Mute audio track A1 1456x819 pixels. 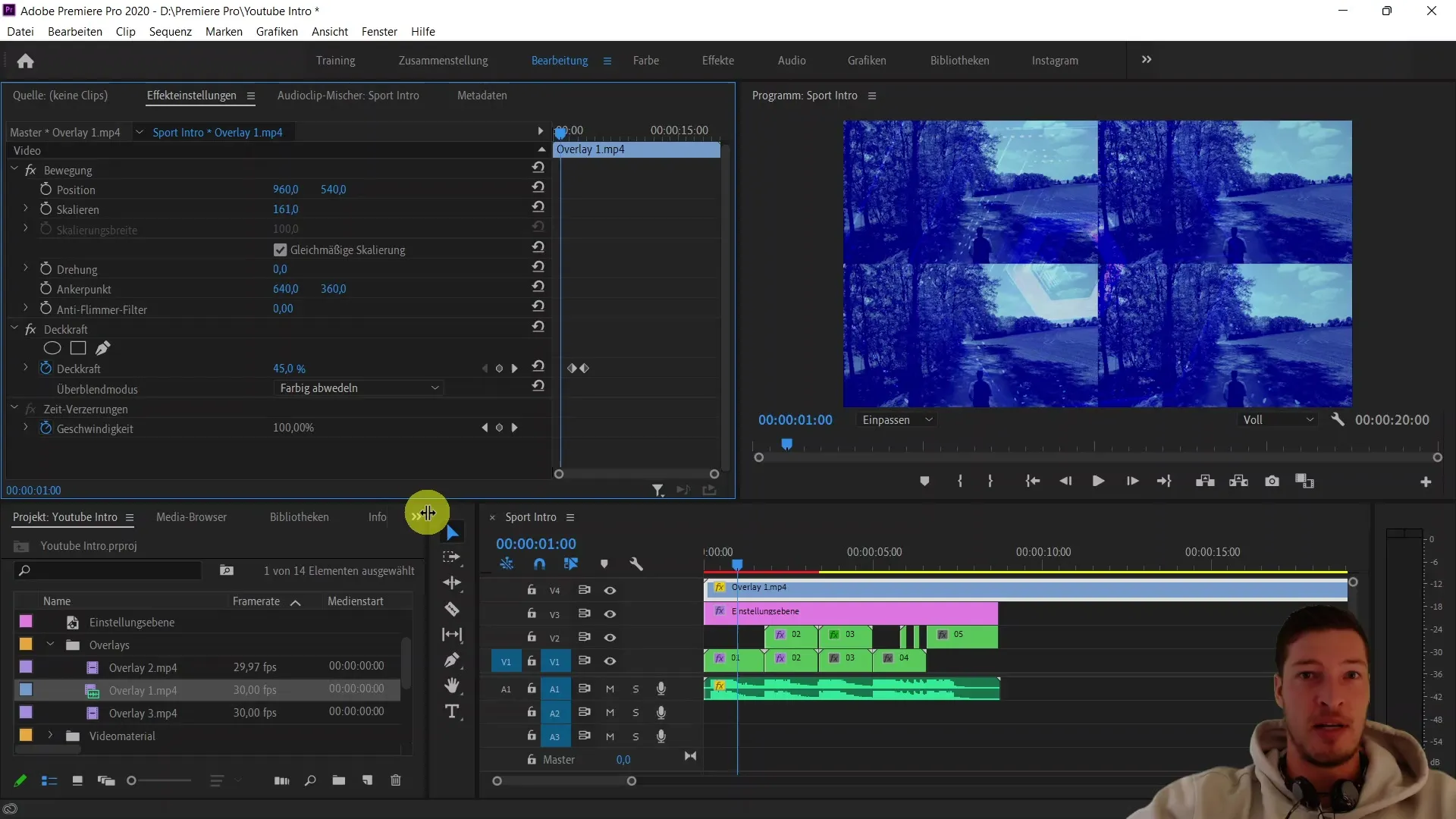pyautogui.click(x=610, y=689)
